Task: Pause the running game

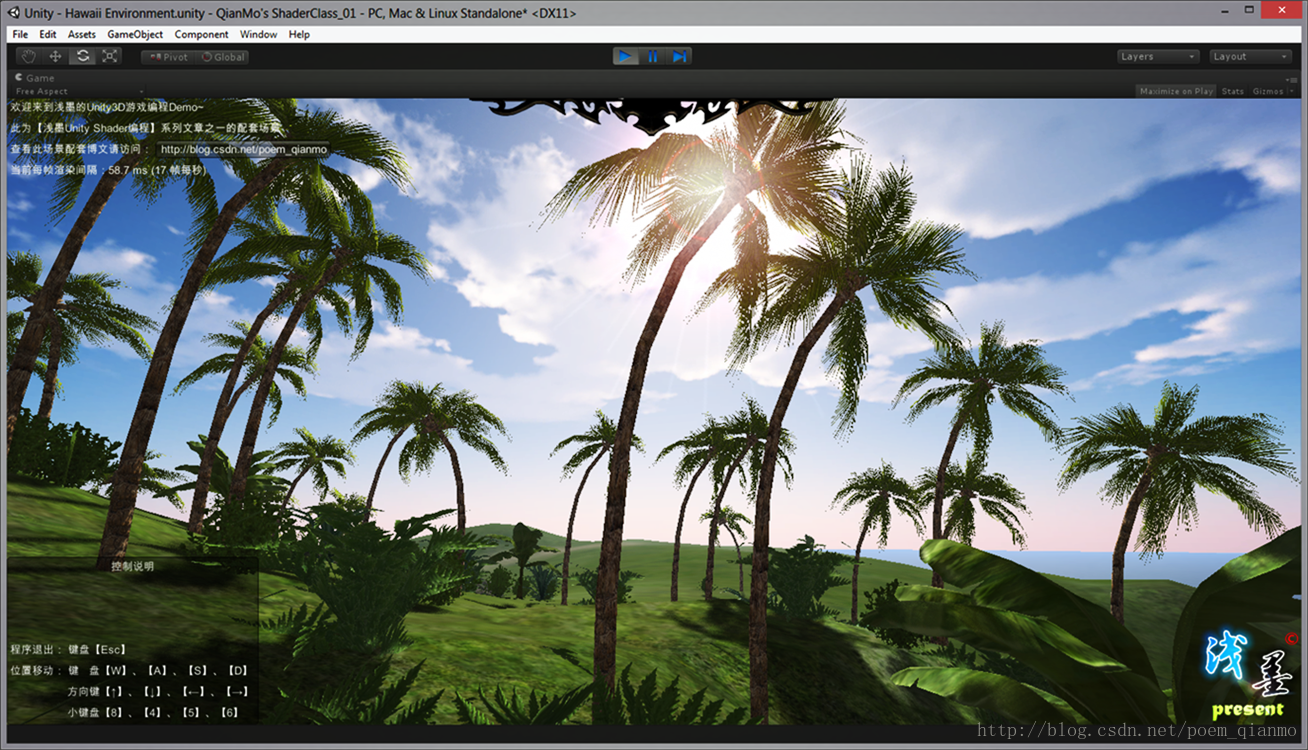Action: tap(653, 56)
